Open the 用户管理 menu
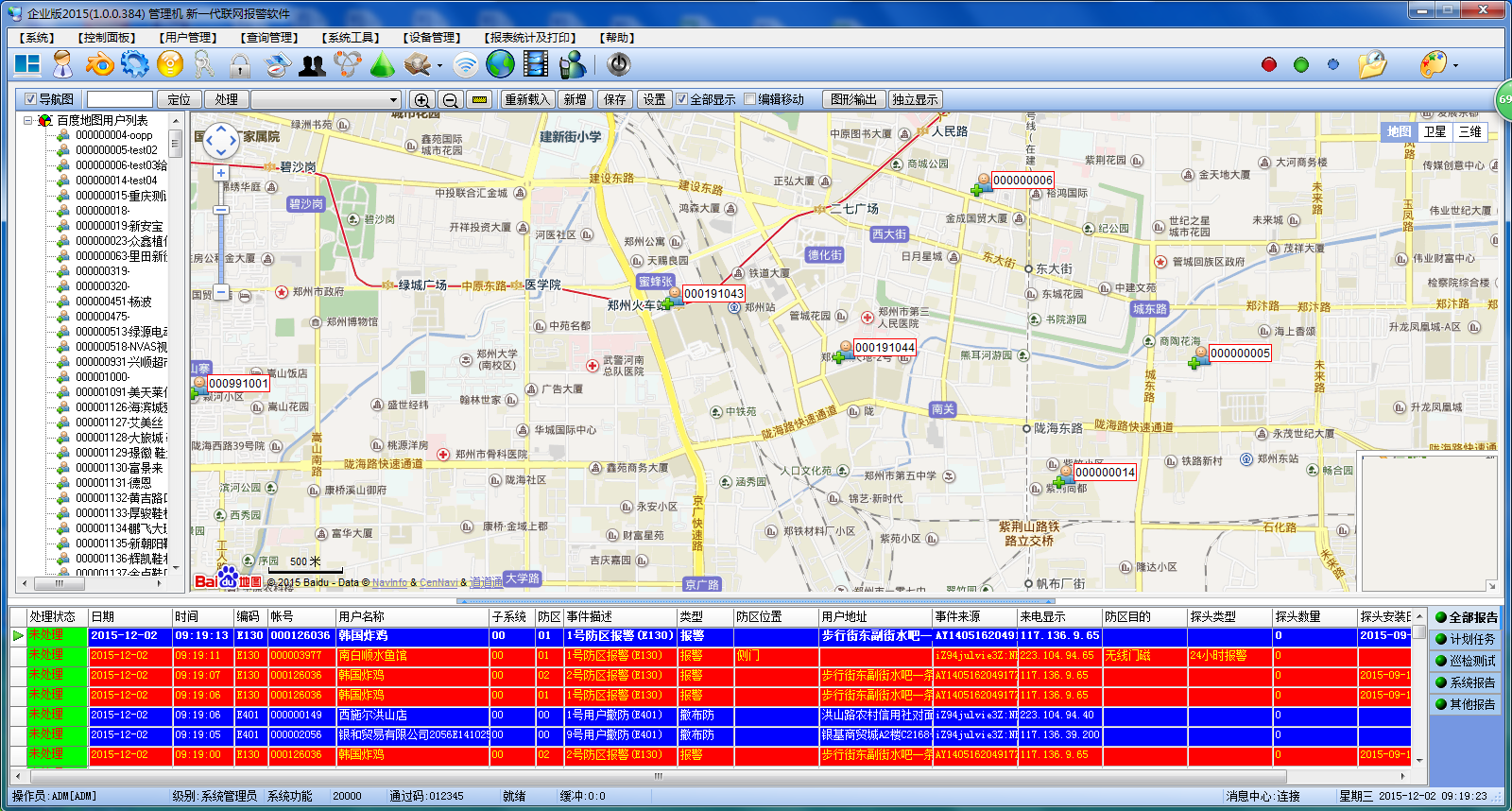This screenshot has width=1512, height=811. click(188, 38)
